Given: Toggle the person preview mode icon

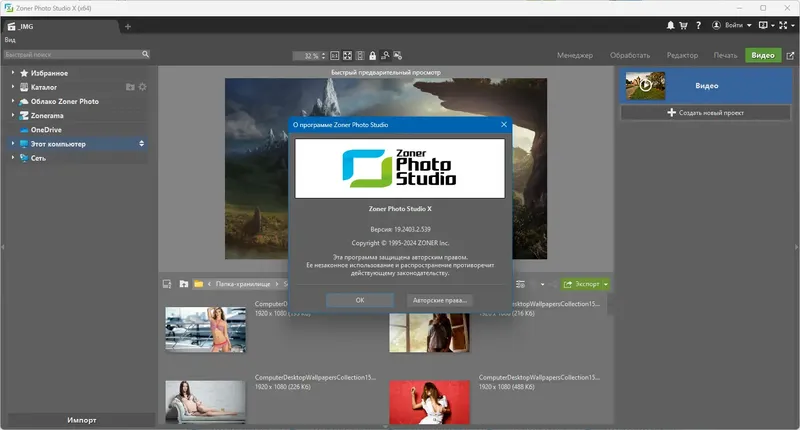Looking at the screenshot, I should pos(385,55).
